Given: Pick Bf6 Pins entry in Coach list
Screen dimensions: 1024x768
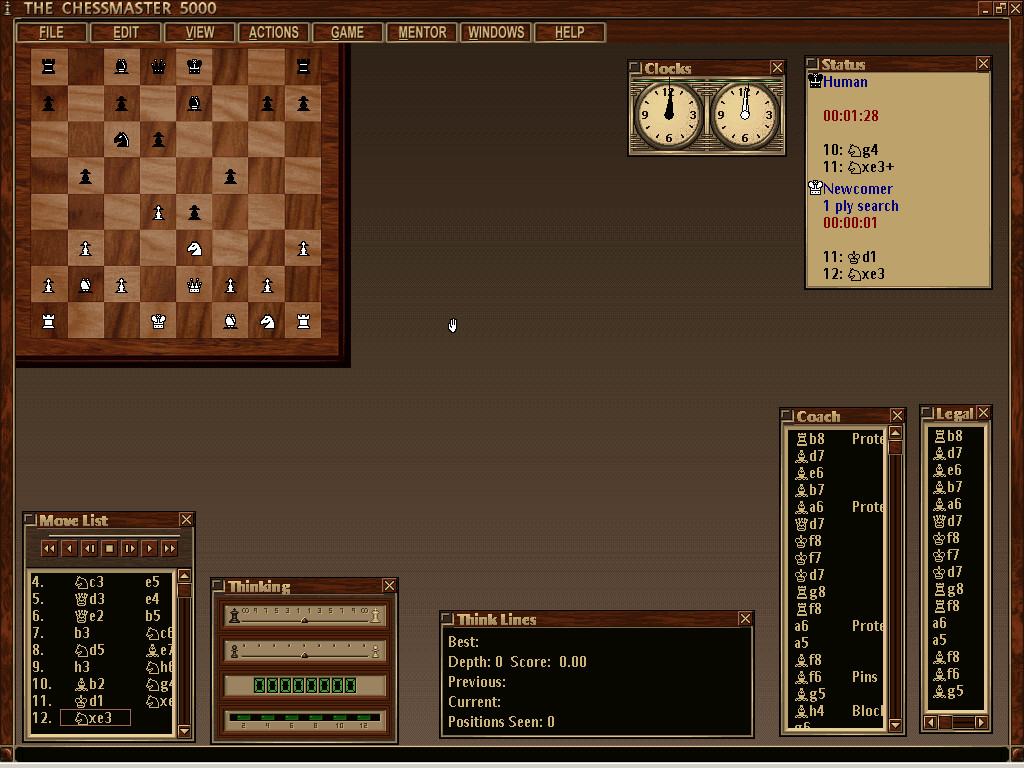Looking at the screenshot, I should [837, 677].
